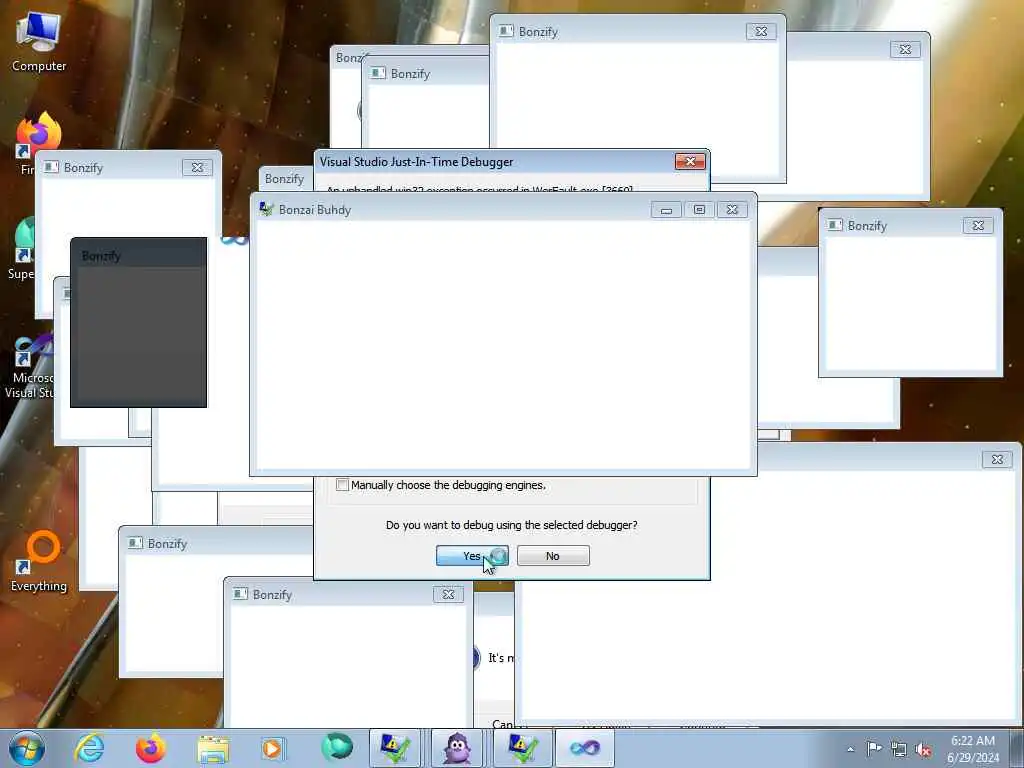Open network icon in system tray
The width and height of the screenshot is (1024, 768).
pyautogui.click(x=899, y=750)
